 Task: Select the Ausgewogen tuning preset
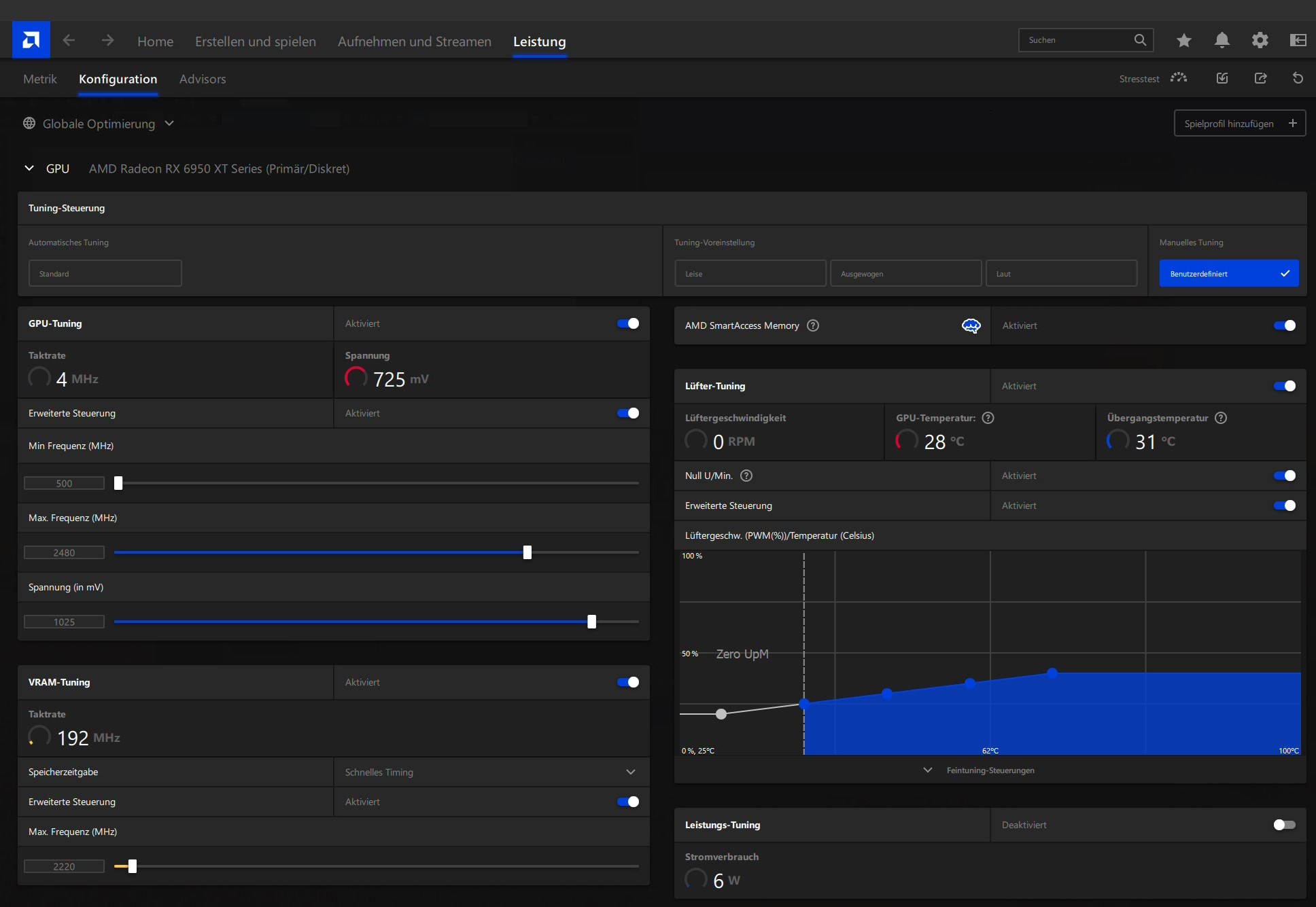(905, 274)
